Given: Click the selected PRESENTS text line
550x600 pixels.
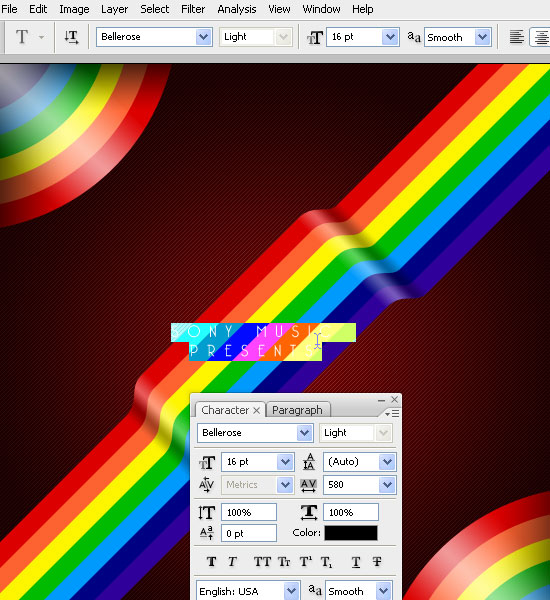Looking at the screenshot, I should [255, 351].
